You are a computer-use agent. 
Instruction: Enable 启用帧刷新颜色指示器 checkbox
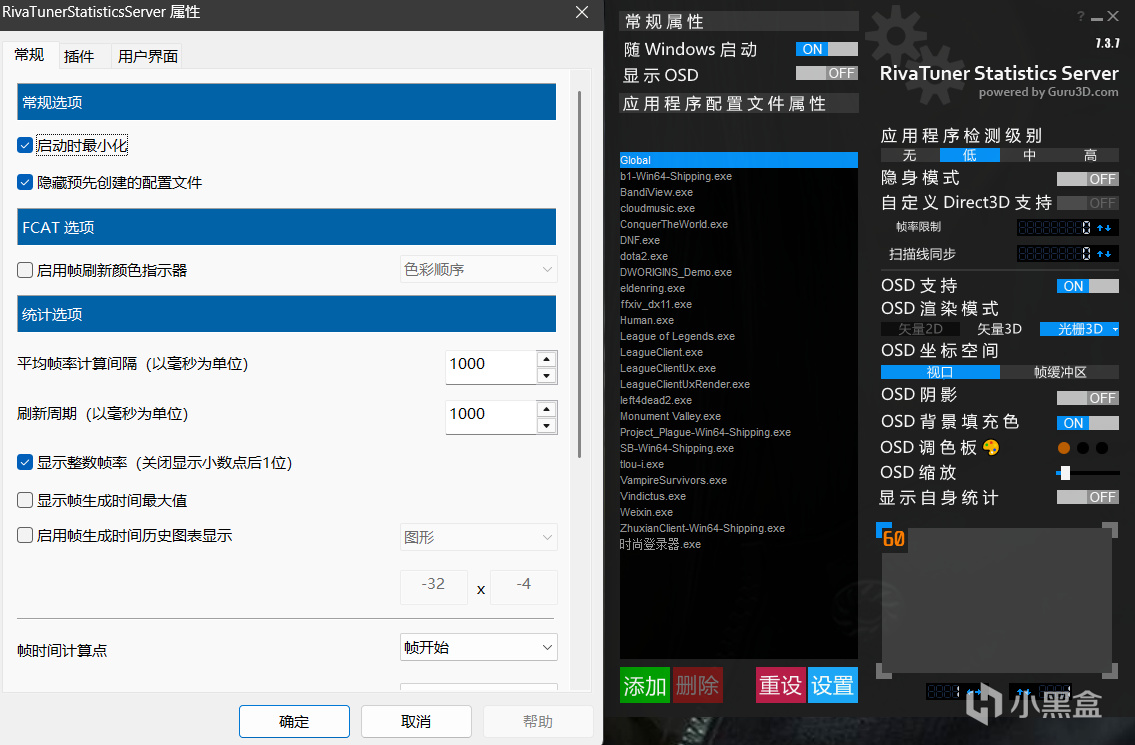tap(25, 270)
